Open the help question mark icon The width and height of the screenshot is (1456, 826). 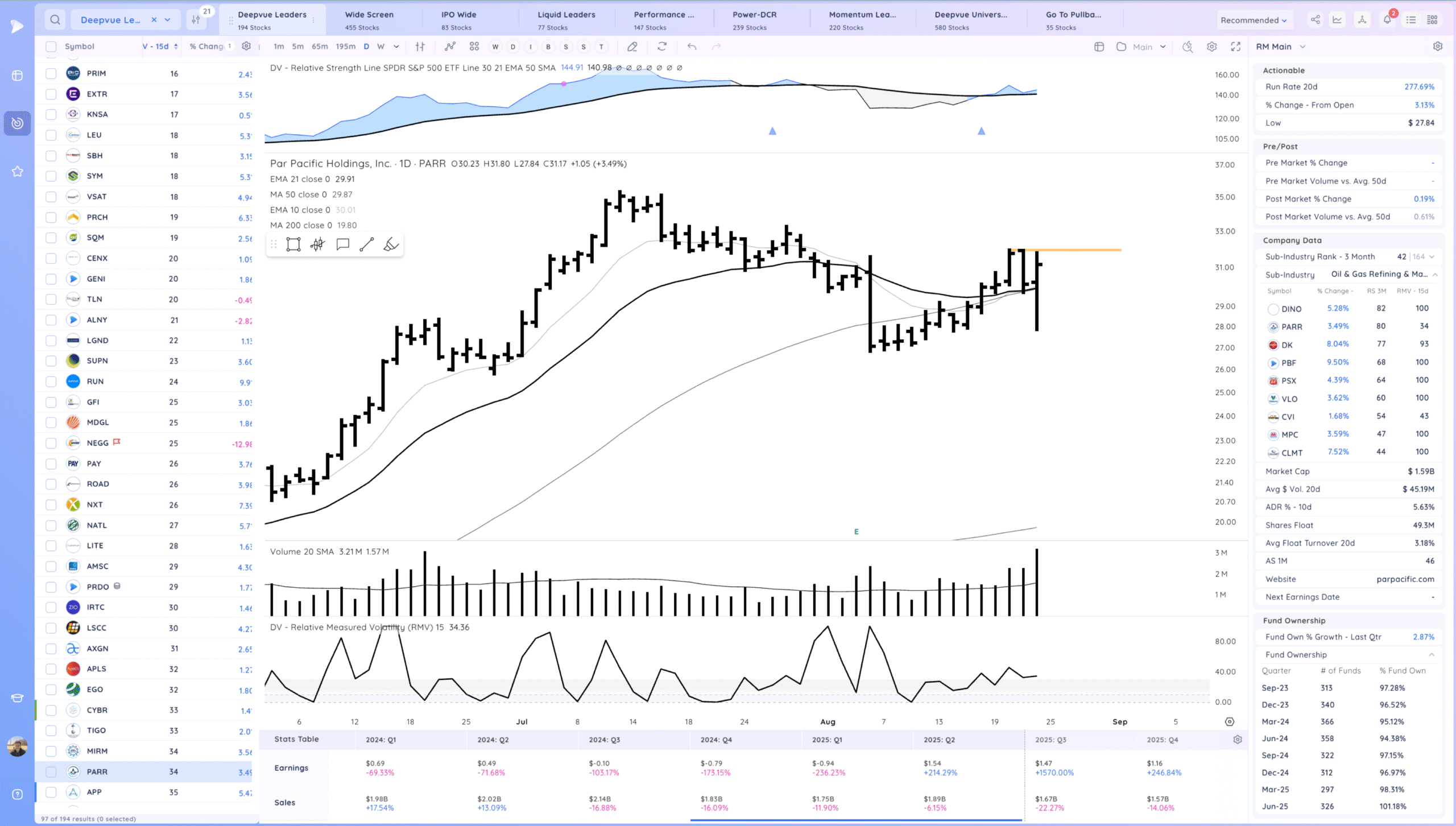coord(17,795)
